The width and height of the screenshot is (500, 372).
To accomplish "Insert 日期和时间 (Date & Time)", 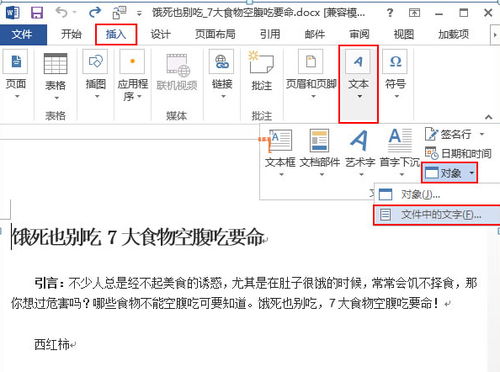I will coord(458,153).
